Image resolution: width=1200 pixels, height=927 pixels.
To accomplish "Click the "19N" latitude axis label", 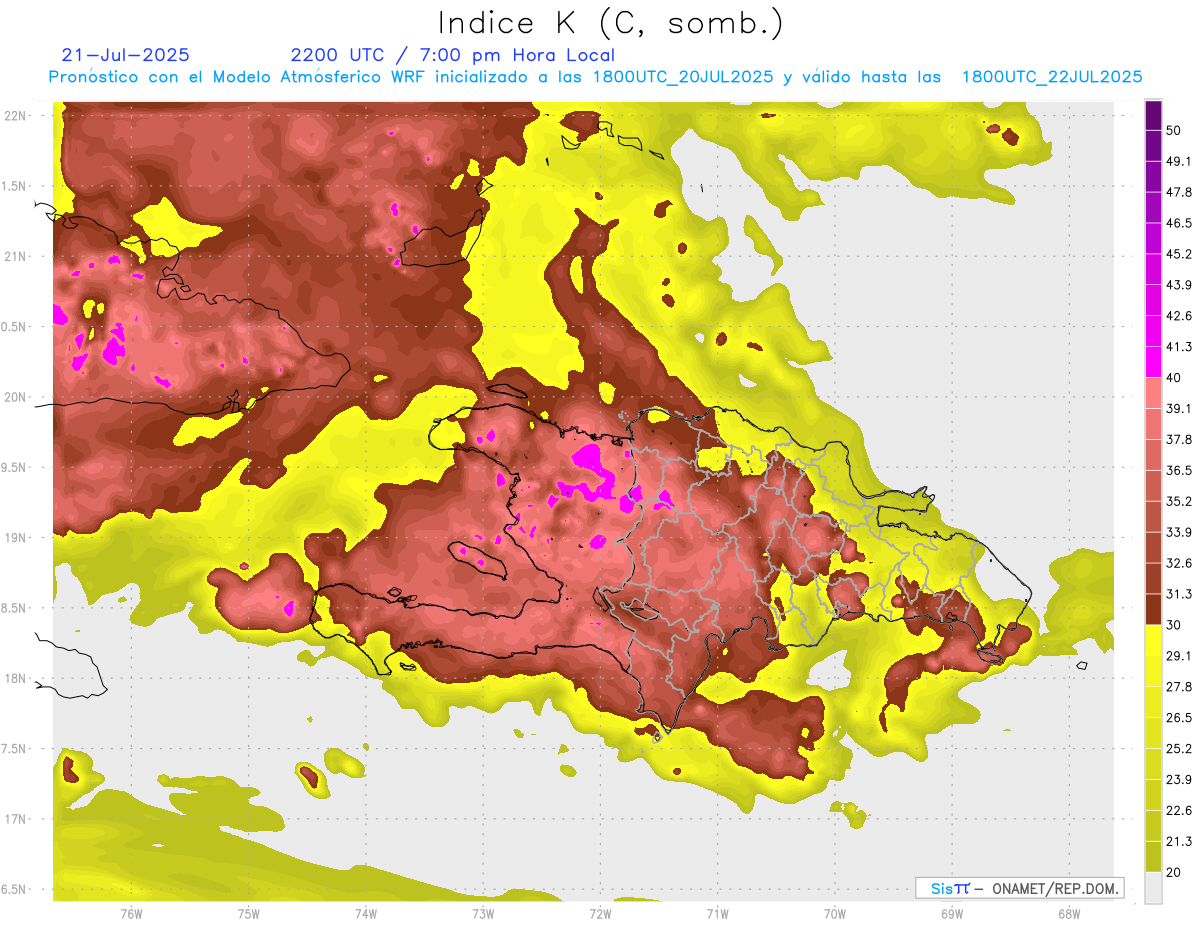I will pyautogui.click(x=15, y=537).
